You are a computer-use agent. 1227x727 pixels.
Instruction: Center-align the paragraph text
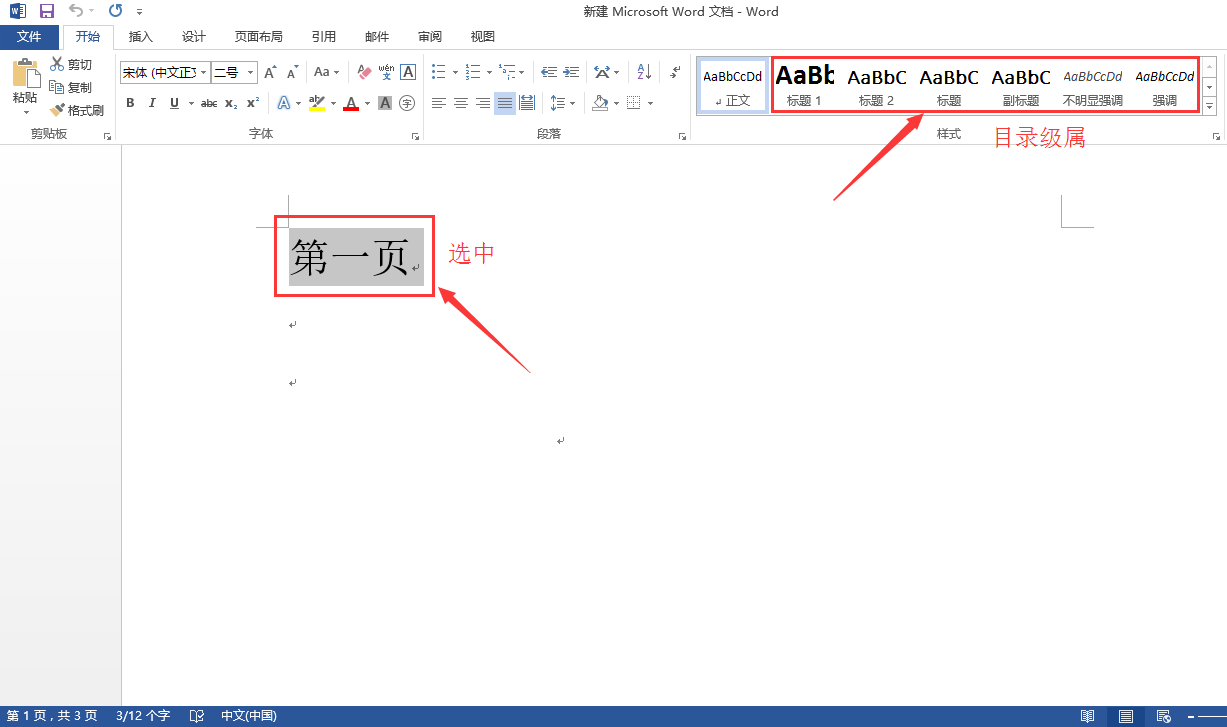461,103
